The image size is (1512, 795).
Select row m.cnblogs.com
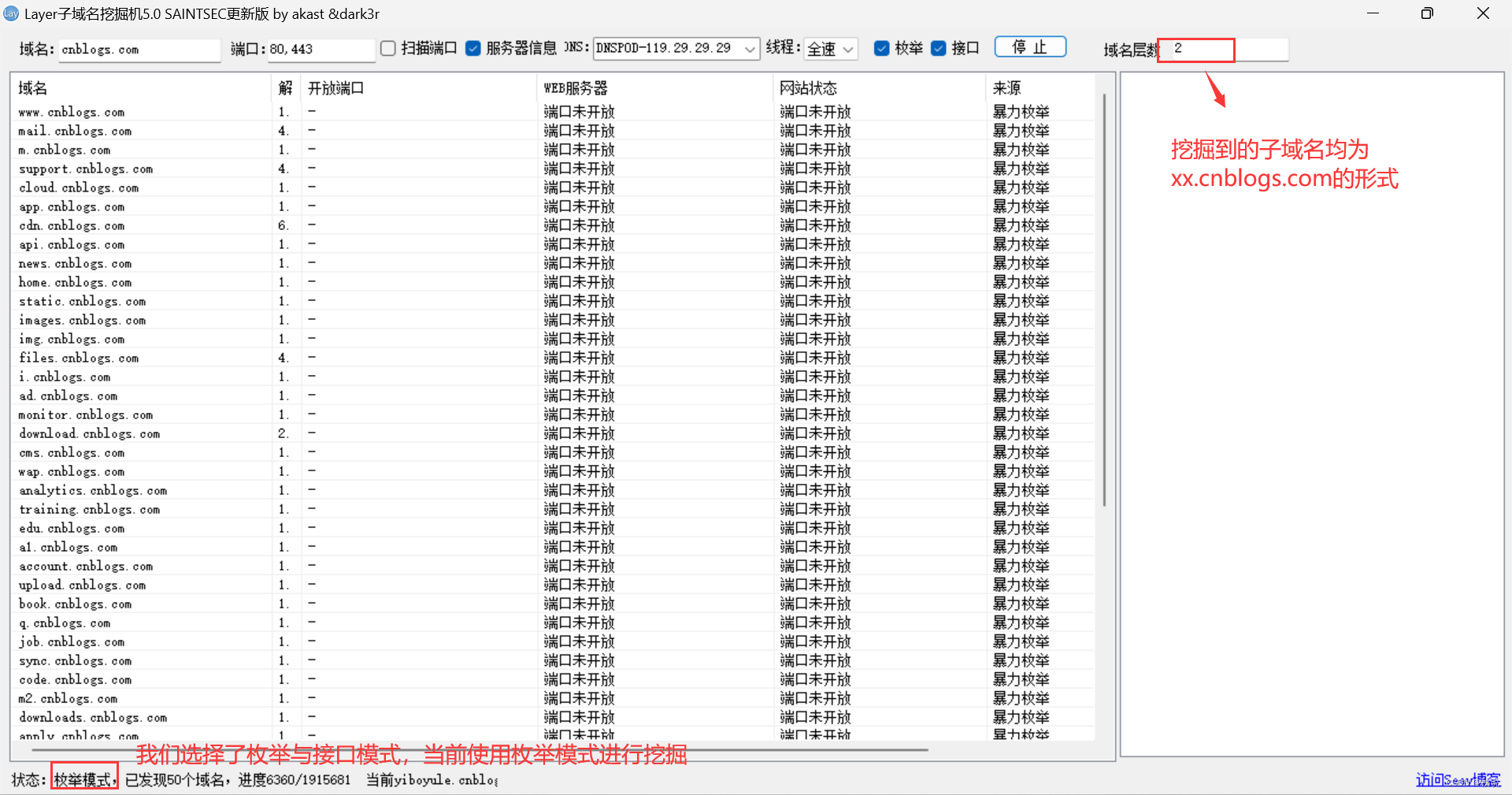pyautogui.click(x=554, y=150)
